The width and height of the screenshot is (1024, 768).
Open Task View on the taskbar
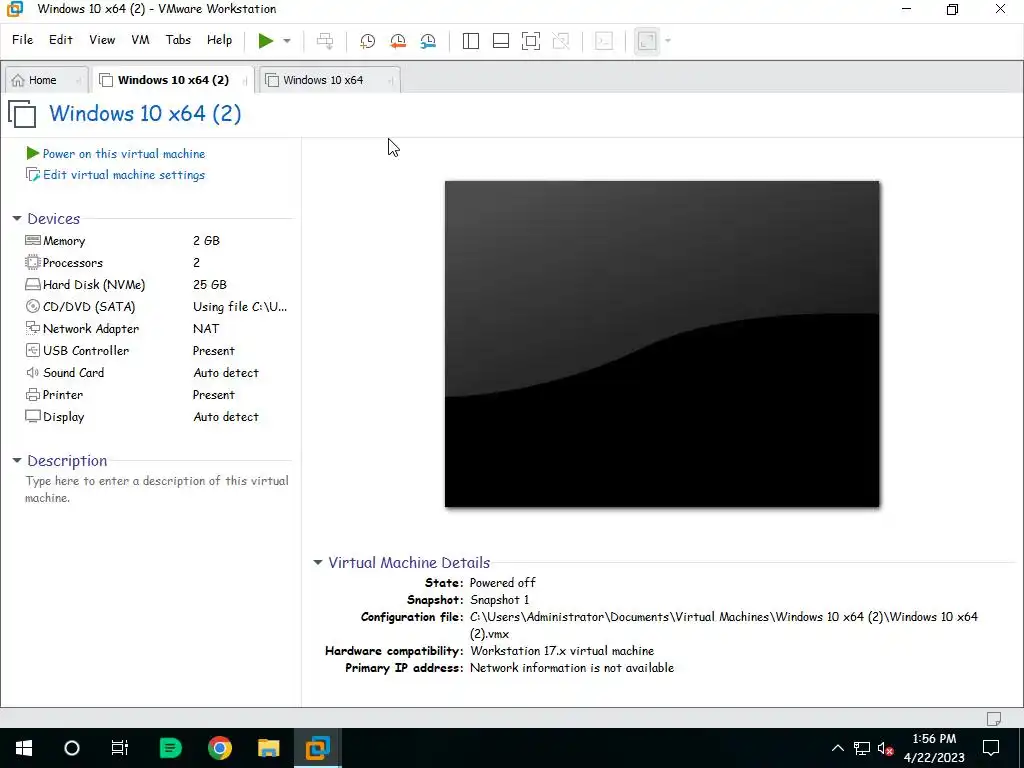120,748
